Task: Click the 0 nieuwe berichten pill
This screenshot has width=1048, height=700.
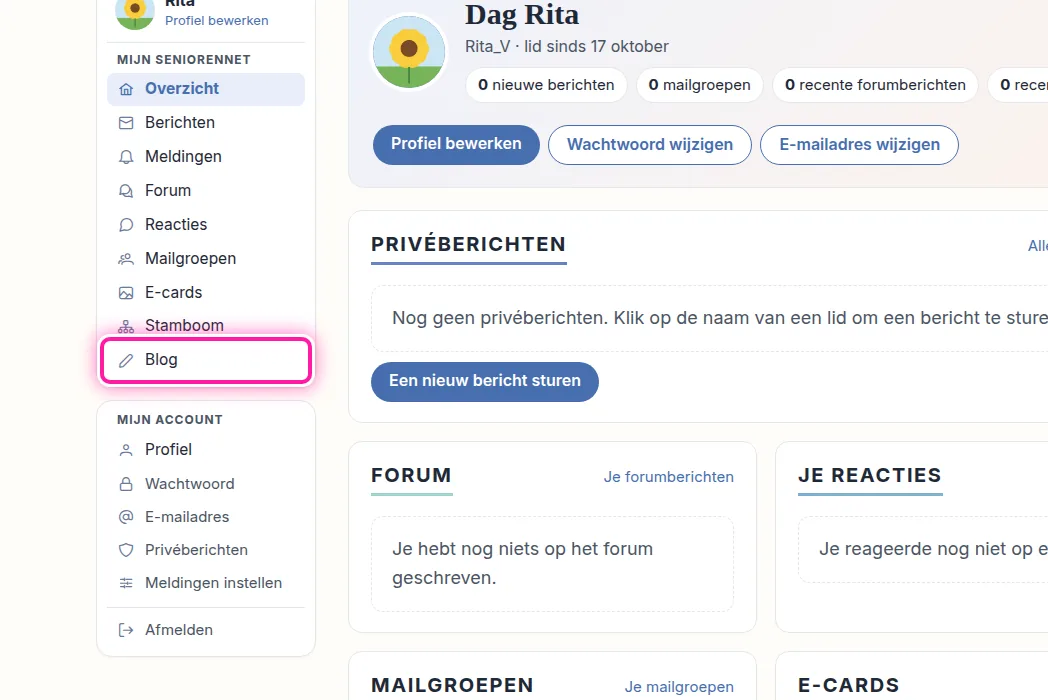Action: (x=546, y=85)
